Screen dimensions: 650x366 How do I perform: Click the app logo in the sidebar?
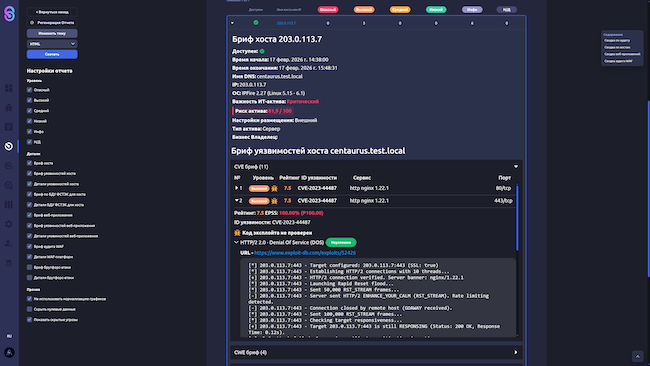(9, 13)
